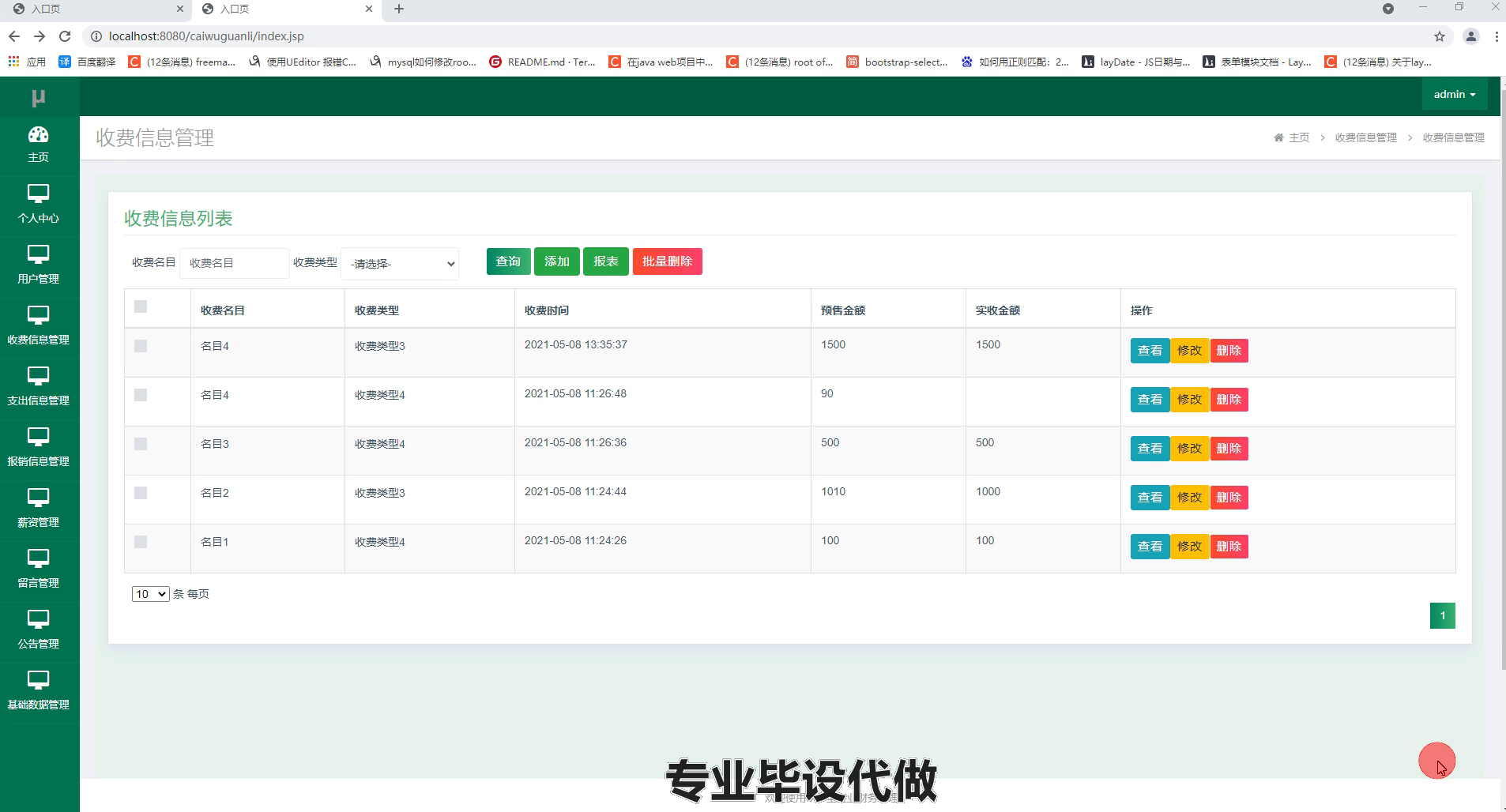This screenshot has width=1506, height=812.
Task: Open 支出信息管理 from the sidebar
Action: [x=39, y=386]
